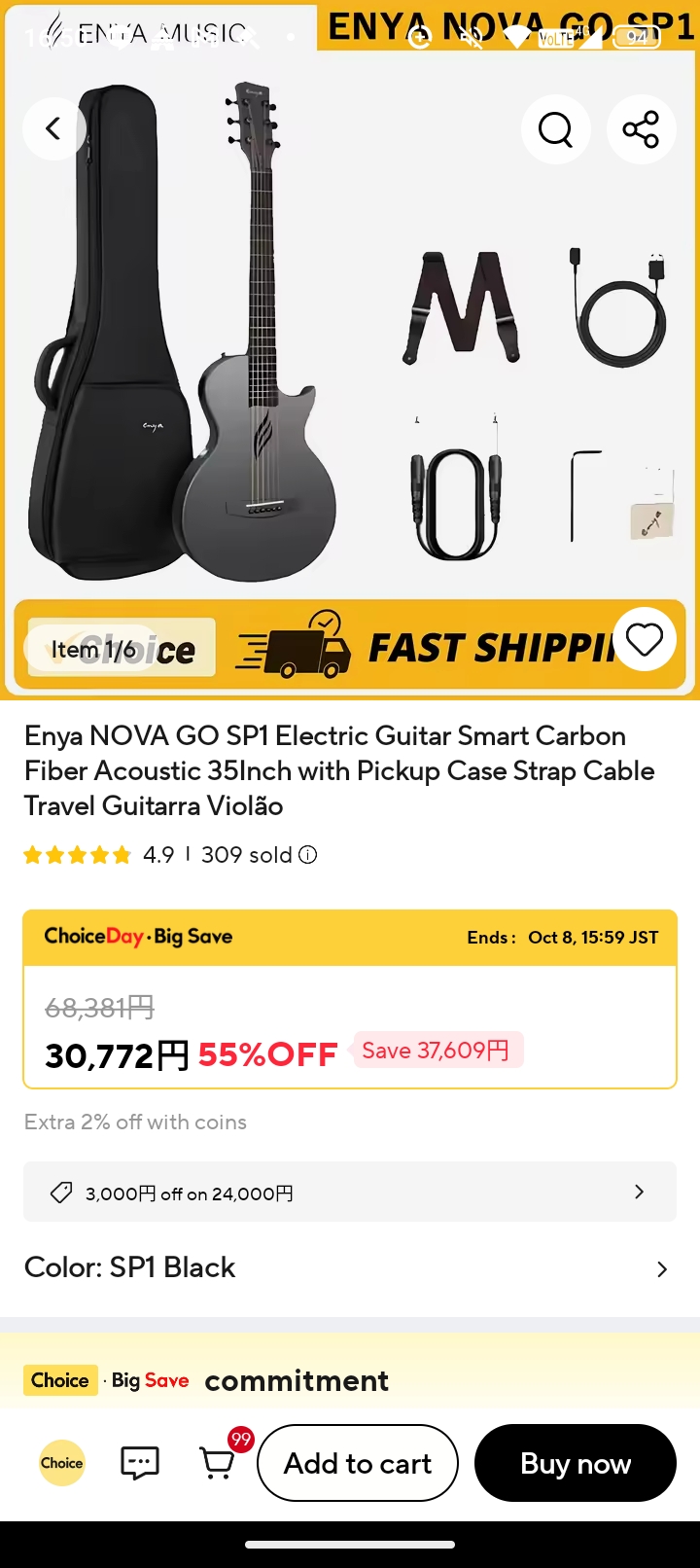The image size is (700, 1568).
Task: Tap the coupon tag icon
Action: point(61,1193)
